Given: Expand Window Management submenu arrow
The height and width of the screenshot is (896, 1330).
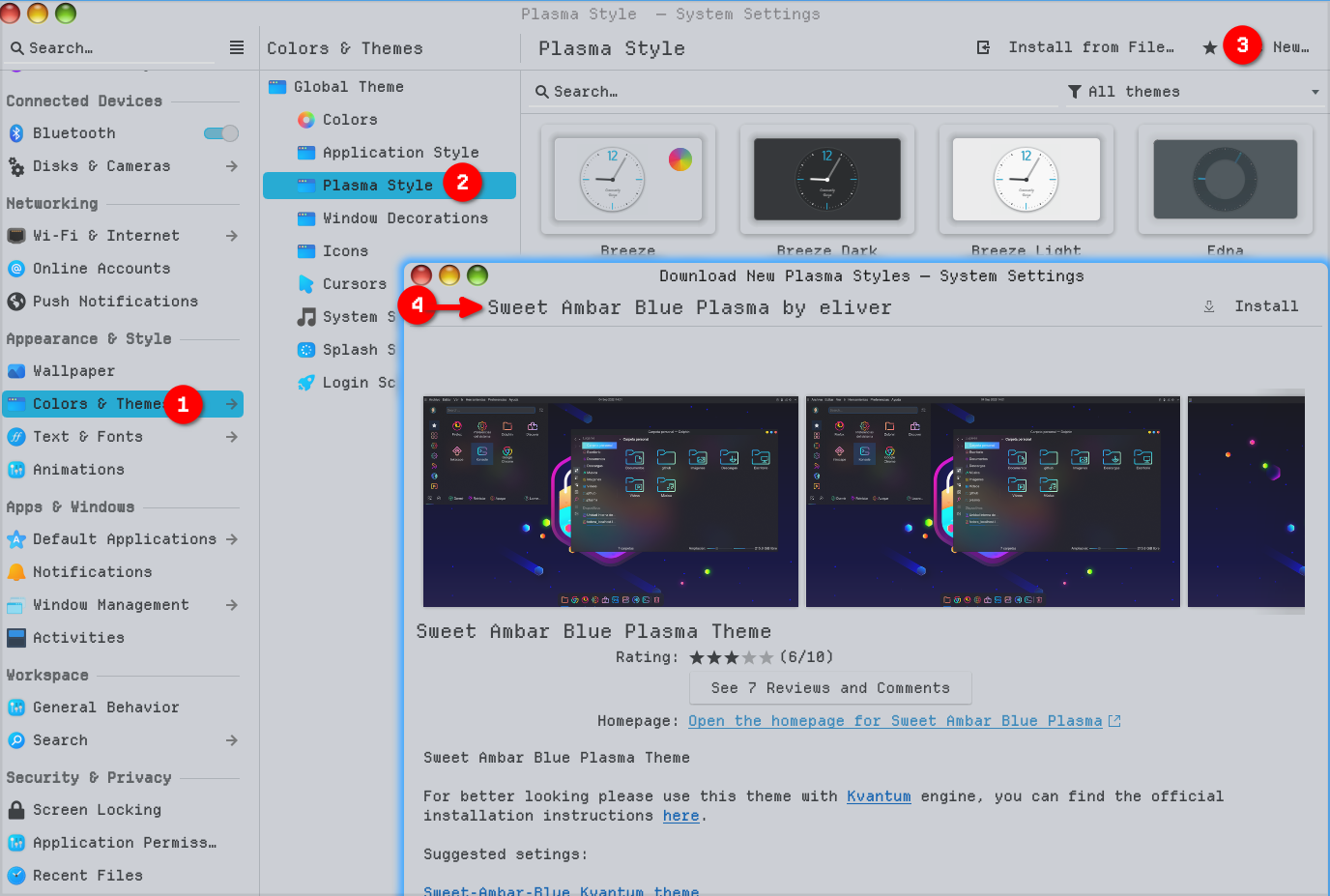Looking at the screenshot, I should click(x=232, y=605).
